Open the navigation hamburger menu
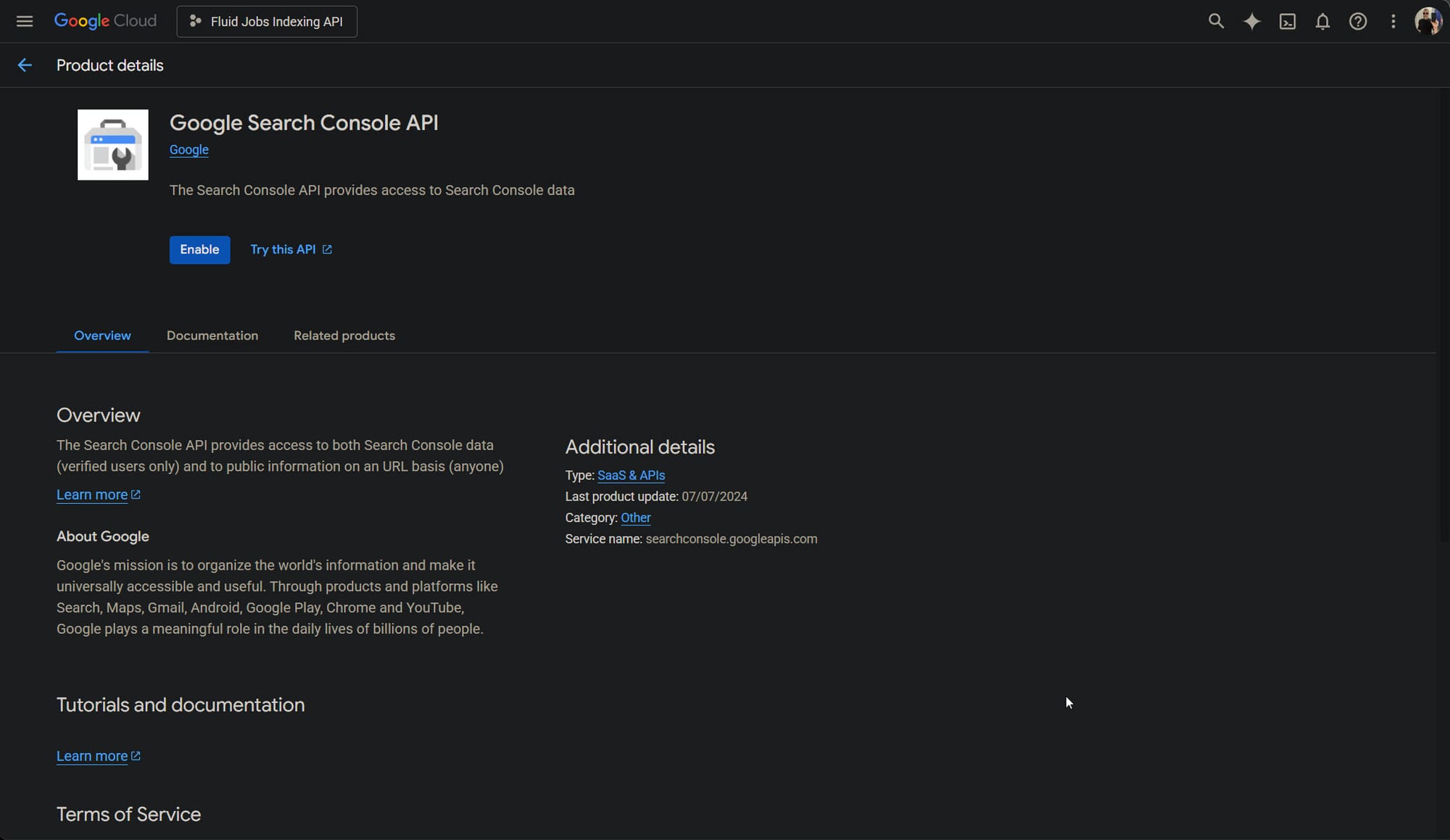 25,21
